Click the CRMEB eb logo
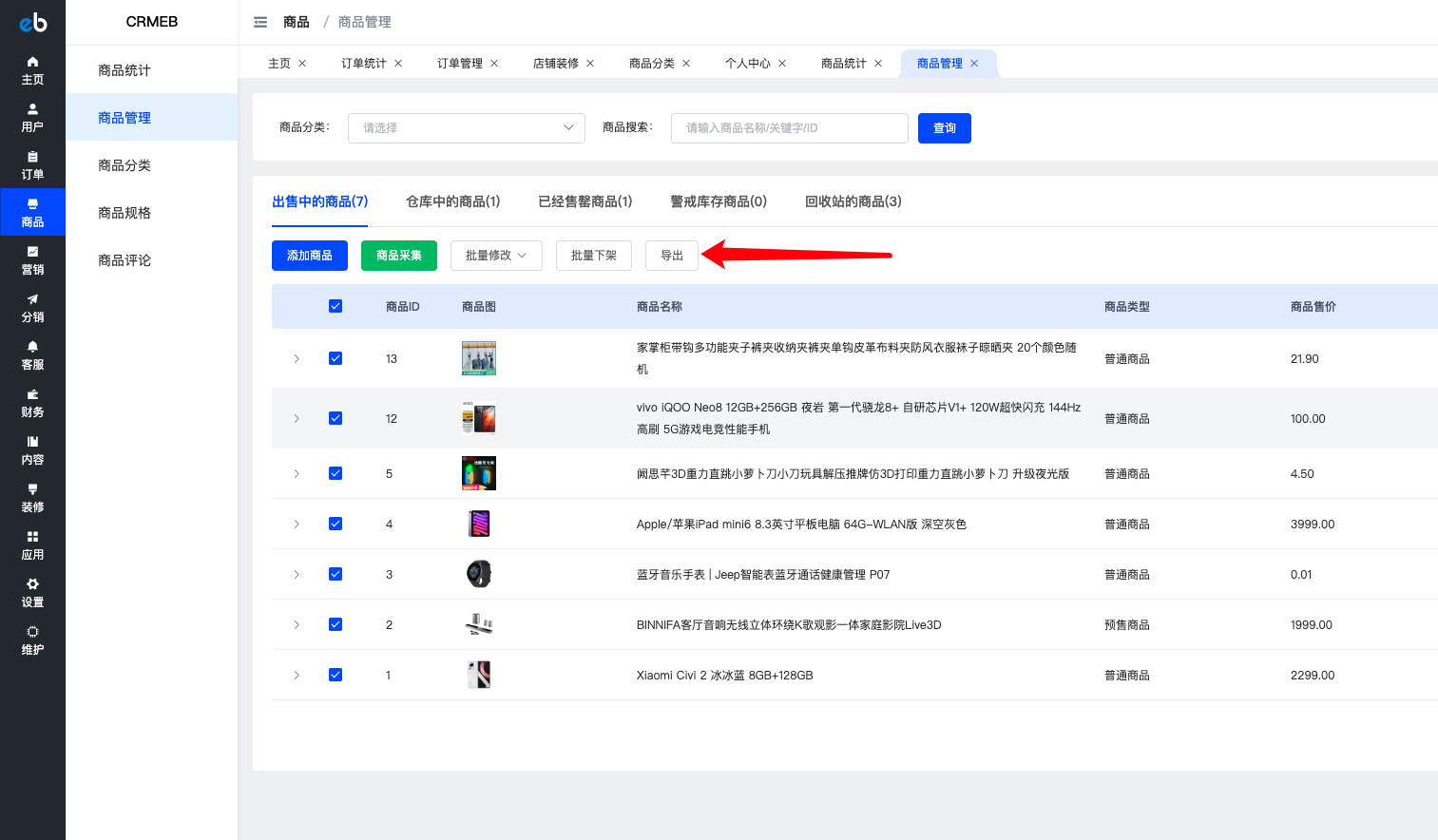The height and width of the screenshot is (840, 1438). click(32, 22)
